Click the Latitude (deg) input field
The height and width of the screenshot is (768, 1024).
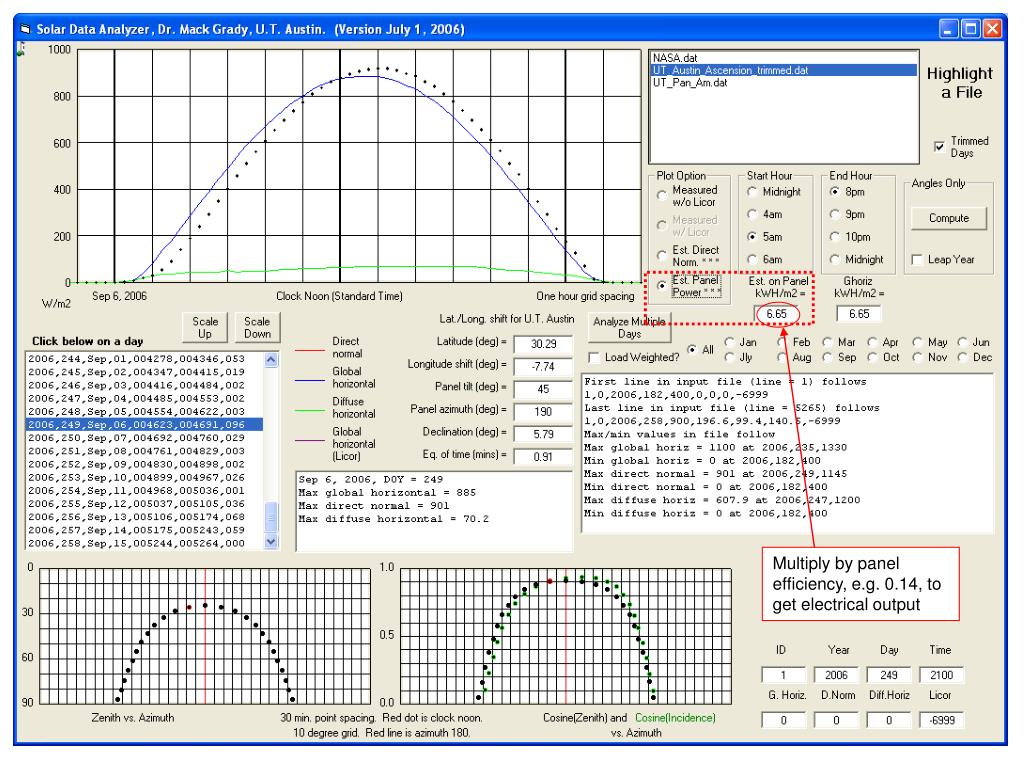(543, 344)
